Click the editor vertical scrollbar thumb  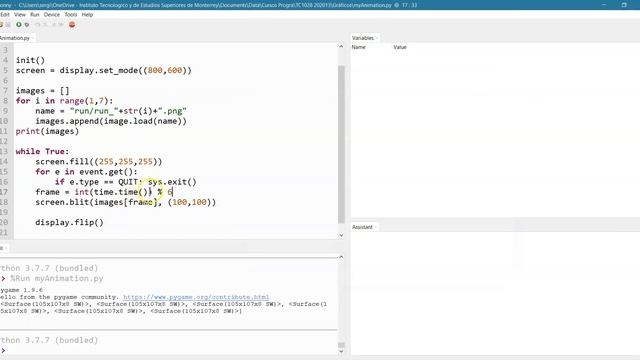341,144
